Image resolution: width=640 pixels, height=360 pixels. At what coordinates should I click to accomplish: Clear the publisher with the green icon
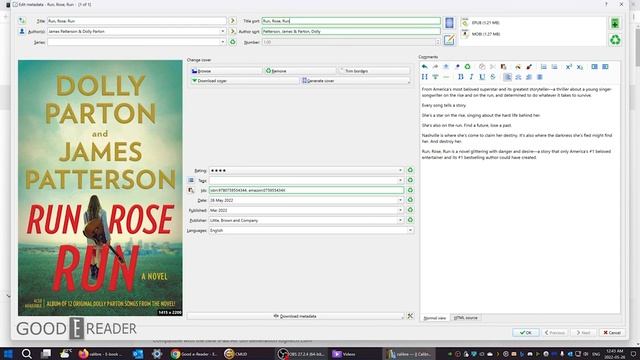pyautogui.click(x=410, y=220)
